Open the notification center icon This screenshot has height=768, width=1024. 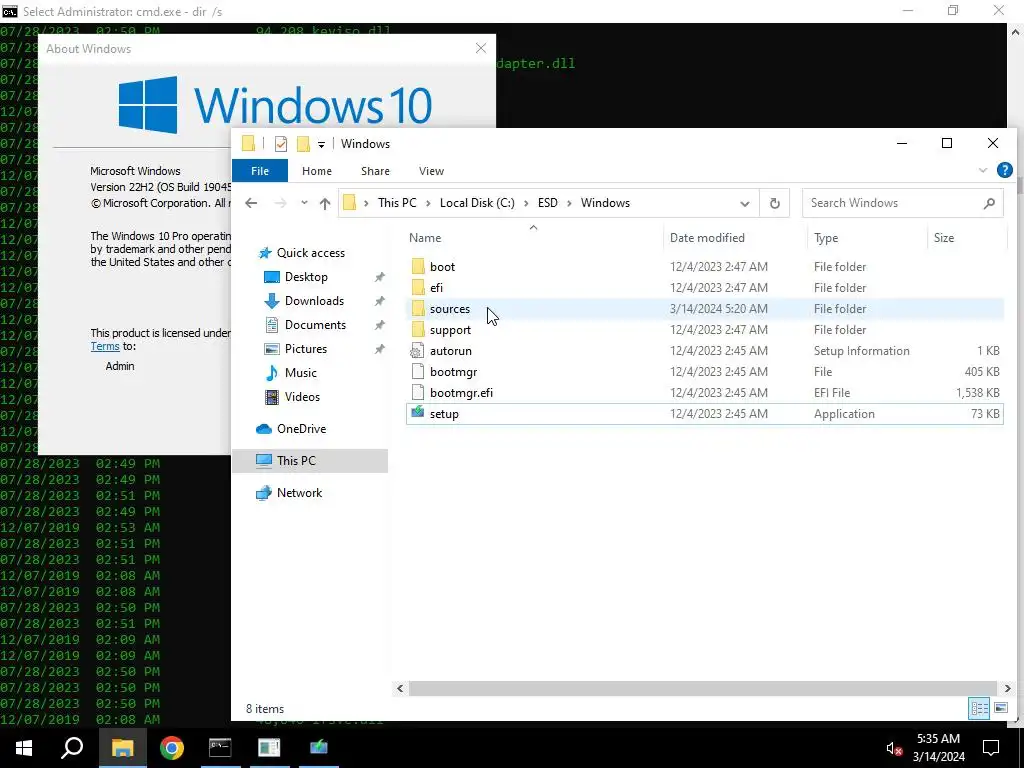pos(991,748)
